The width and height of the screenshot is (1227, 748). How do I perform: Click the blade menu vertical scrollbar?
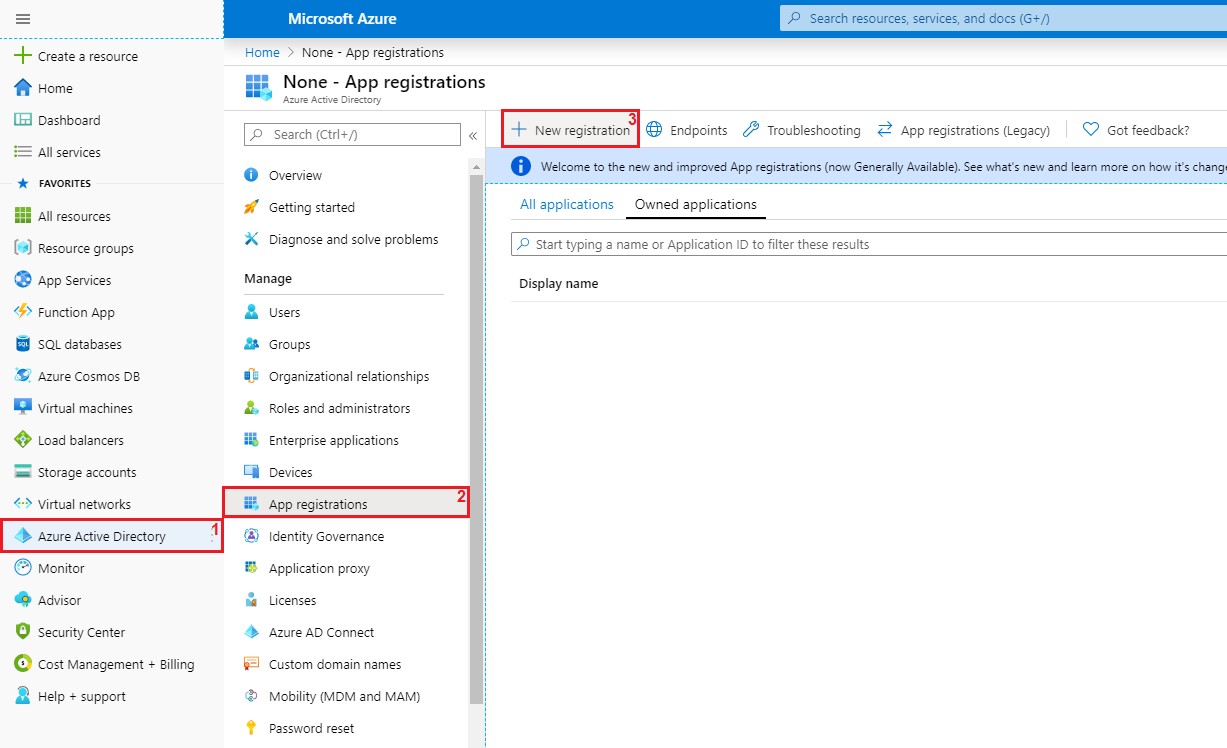point(476,440)
